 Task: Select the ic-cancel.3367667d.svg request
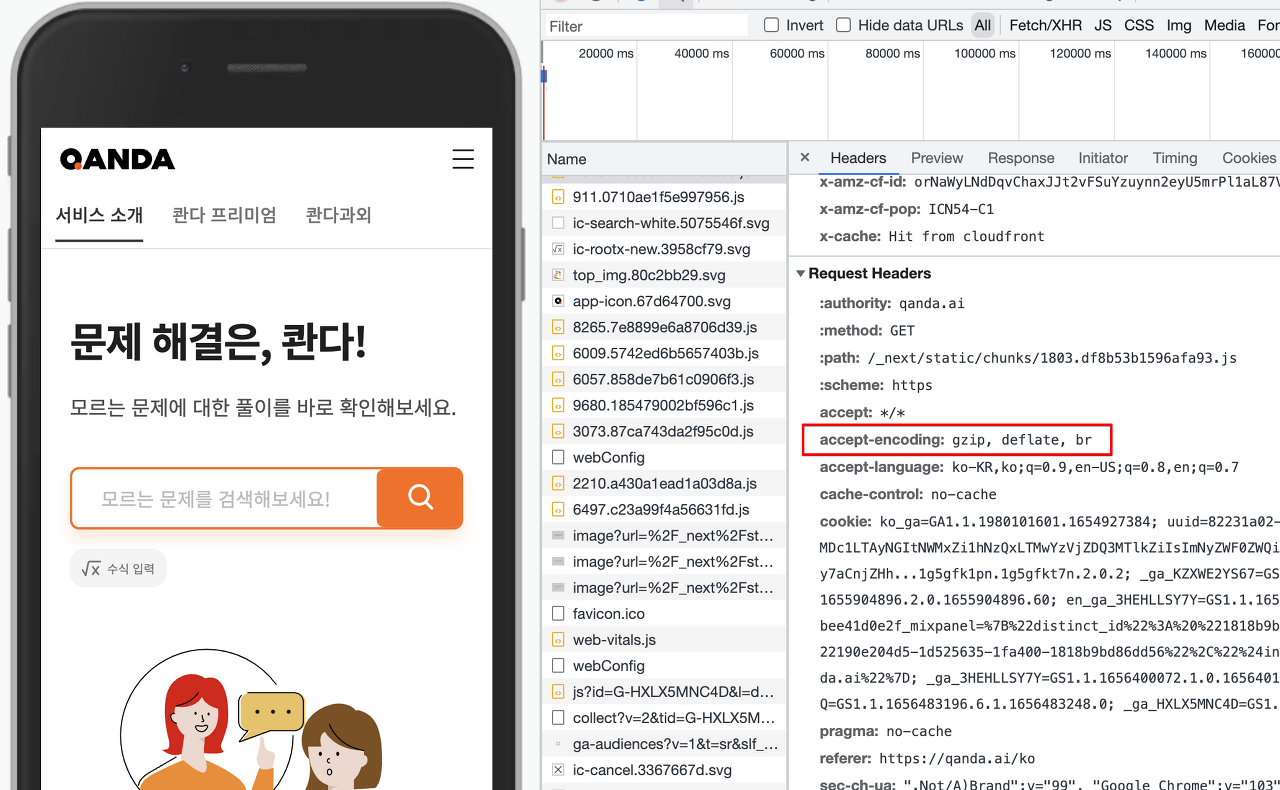[664, 769]
